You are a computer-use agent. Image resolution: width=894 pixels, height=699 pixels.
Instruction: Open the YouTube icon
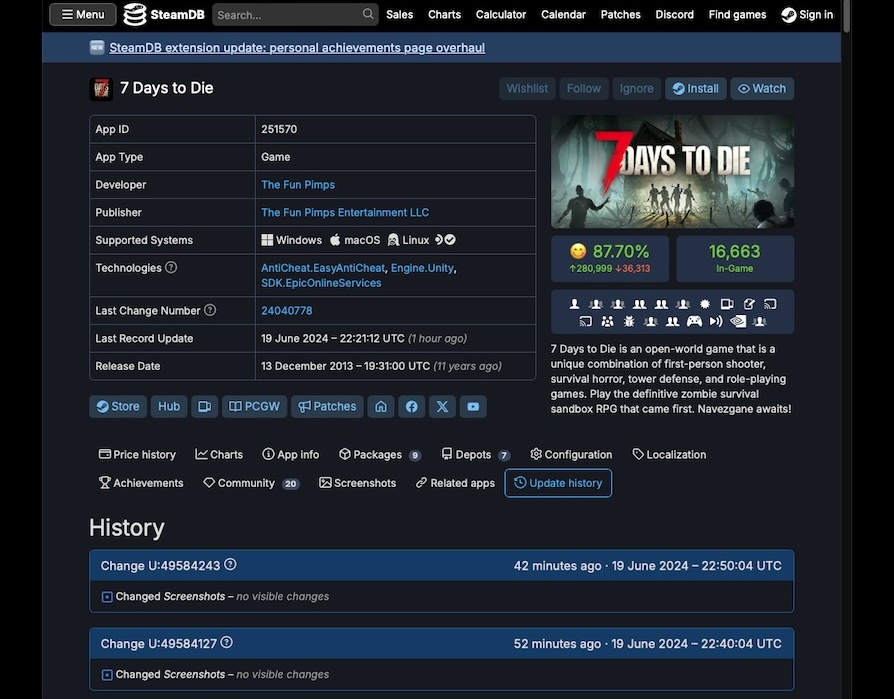(x=472, y=406)
